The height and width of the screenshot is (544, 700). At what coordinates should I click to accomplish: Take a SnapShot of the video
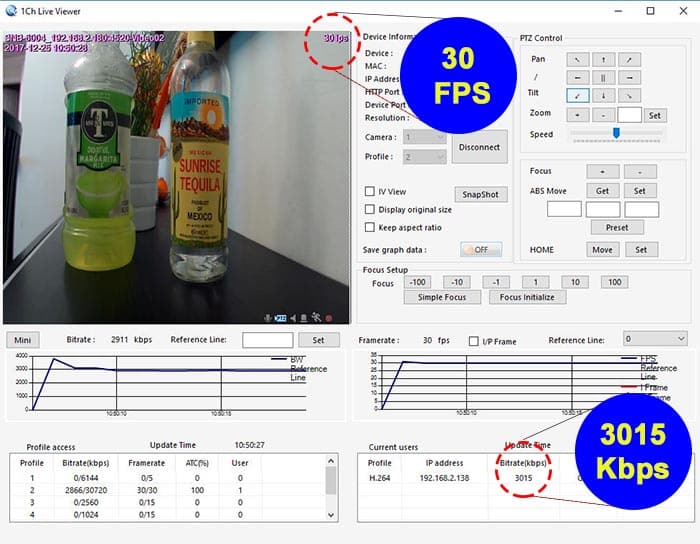tap(481, 194)
